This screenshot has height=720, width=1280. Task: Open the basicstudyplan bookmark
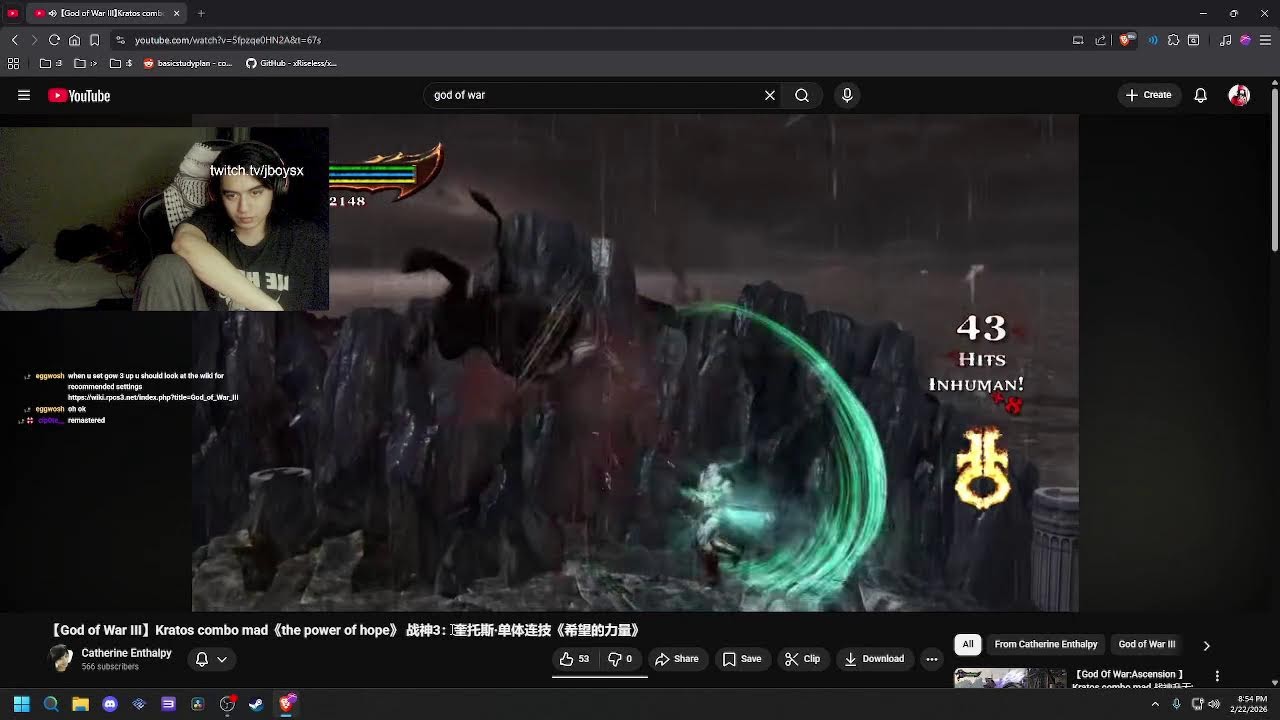[188, 63]
